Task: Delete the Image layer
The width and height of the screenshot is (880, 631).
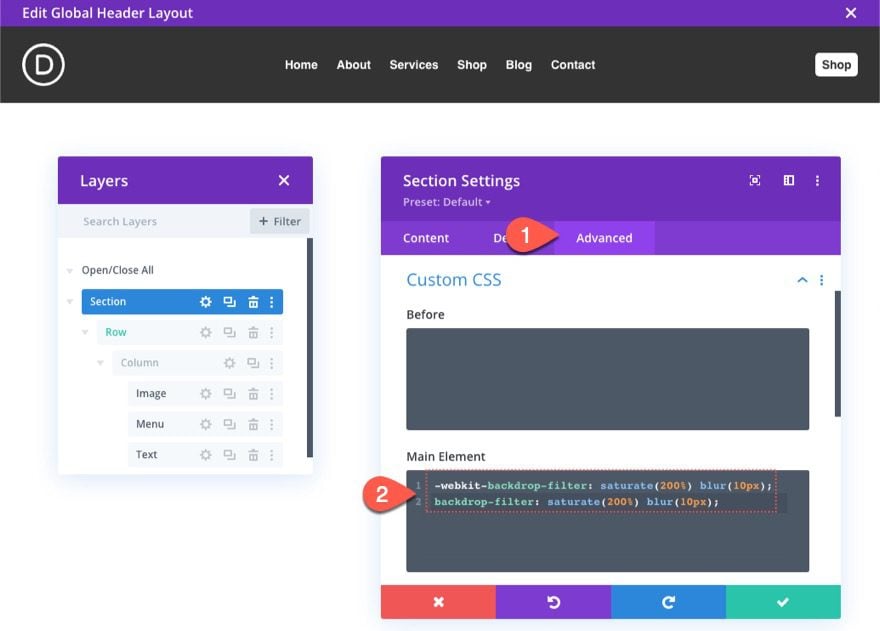Action: [253, 394]
